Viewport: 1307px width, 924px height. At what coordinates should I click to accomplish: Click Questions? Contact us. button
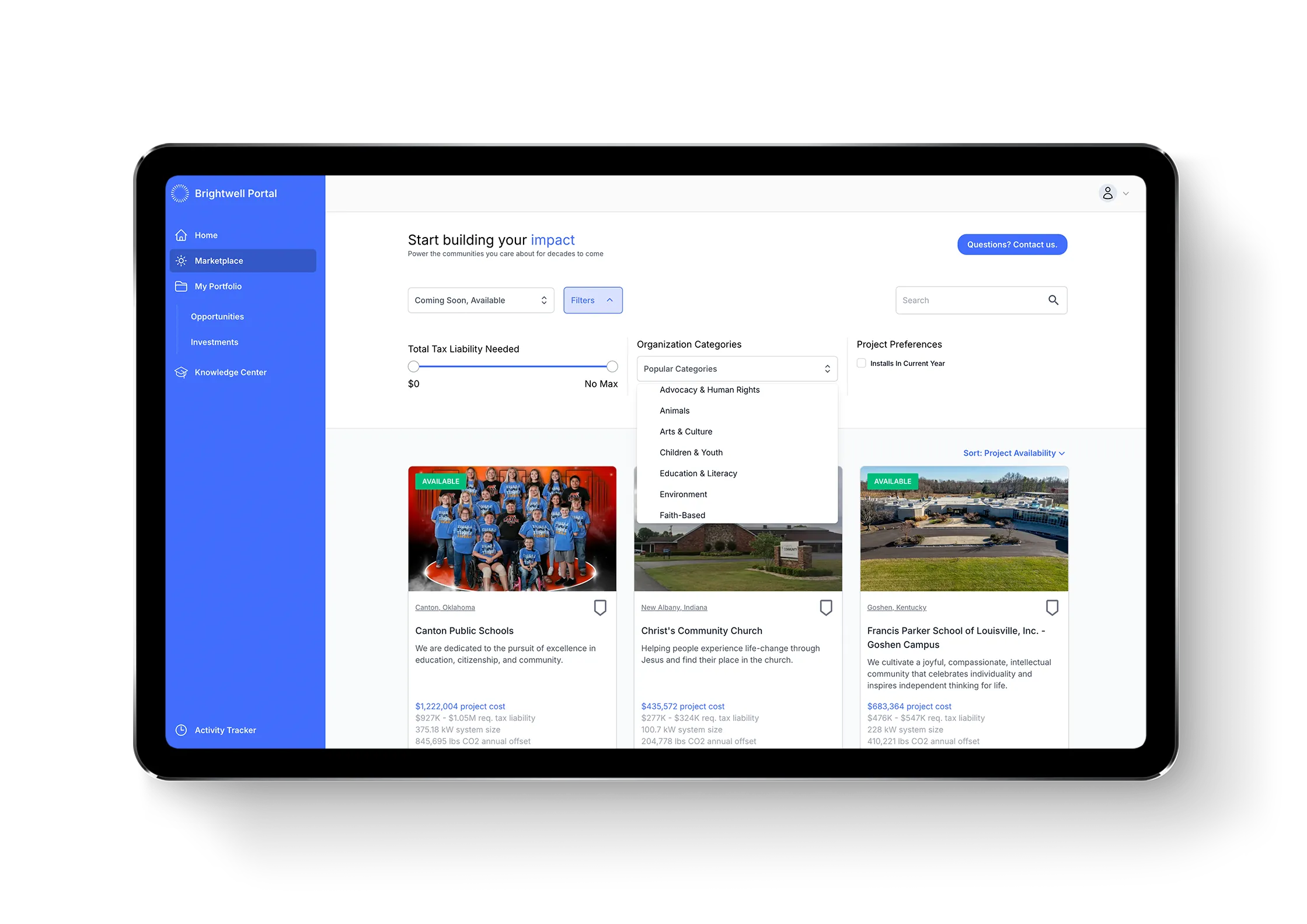coord(1012,245)
